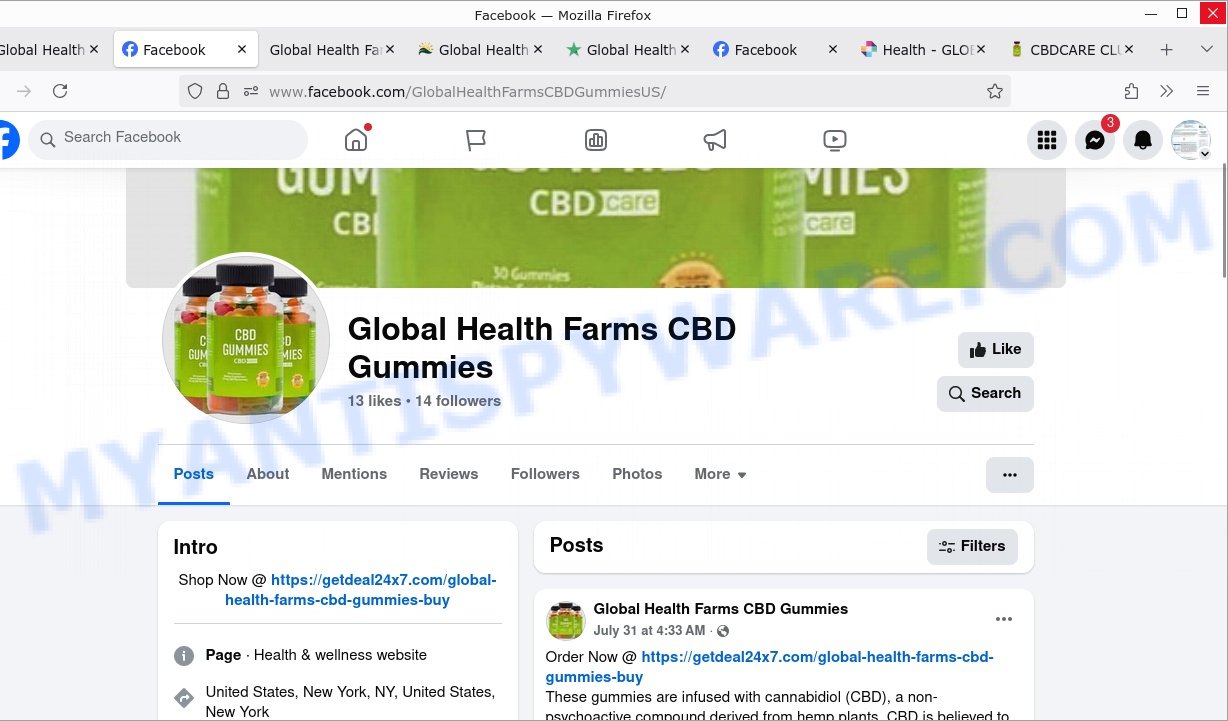The image size is (1228, 721).
Task: Open the page options three-dot button
Action: pos(1010,475)
